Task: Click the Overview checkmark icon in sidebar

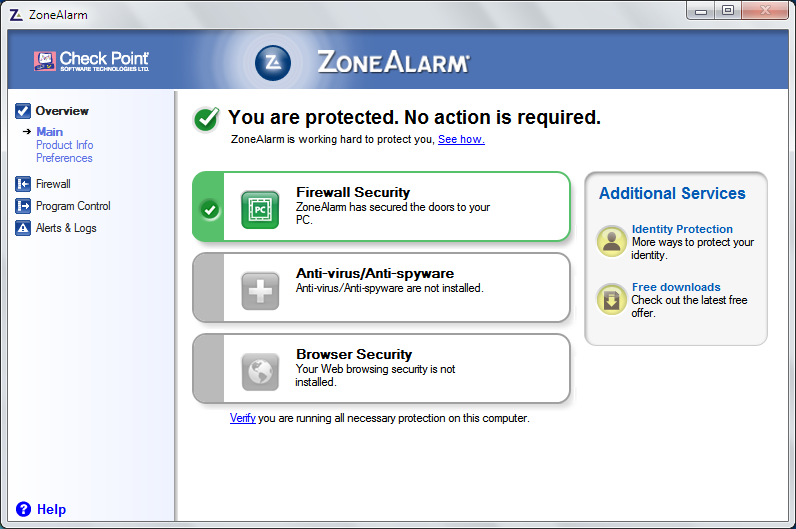Action: [x=23, y=111]
